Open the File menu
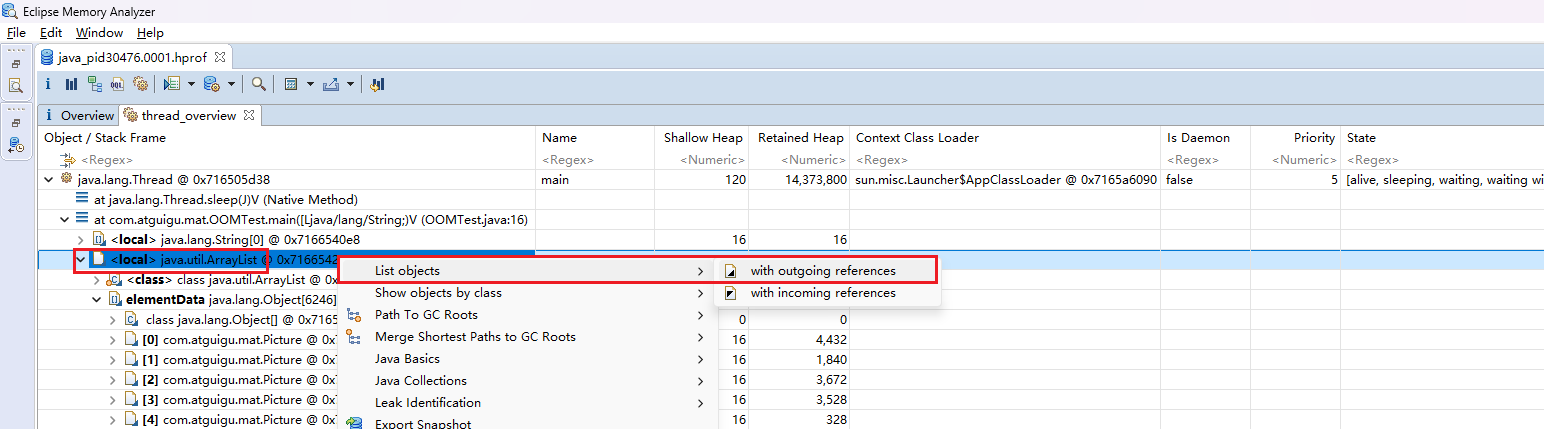This screenshot has height=429, width=1544. point(16,33)
